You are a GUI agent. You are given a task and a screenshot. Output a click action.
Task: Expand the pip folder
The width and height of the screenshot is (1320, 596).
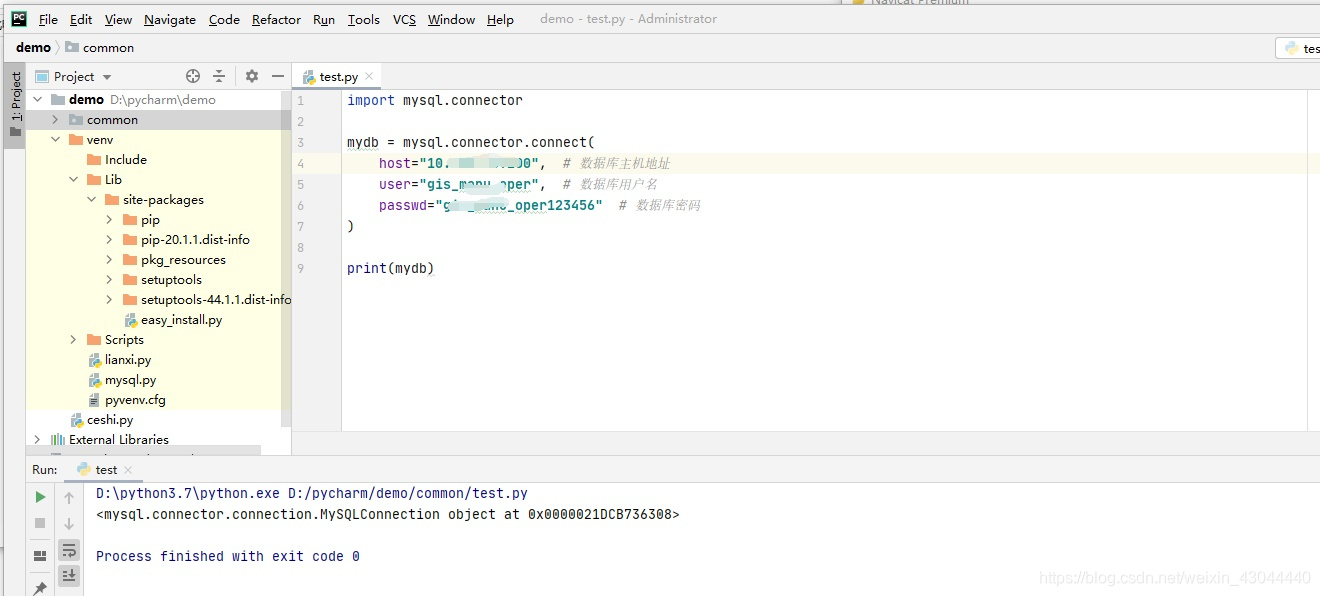110,219
